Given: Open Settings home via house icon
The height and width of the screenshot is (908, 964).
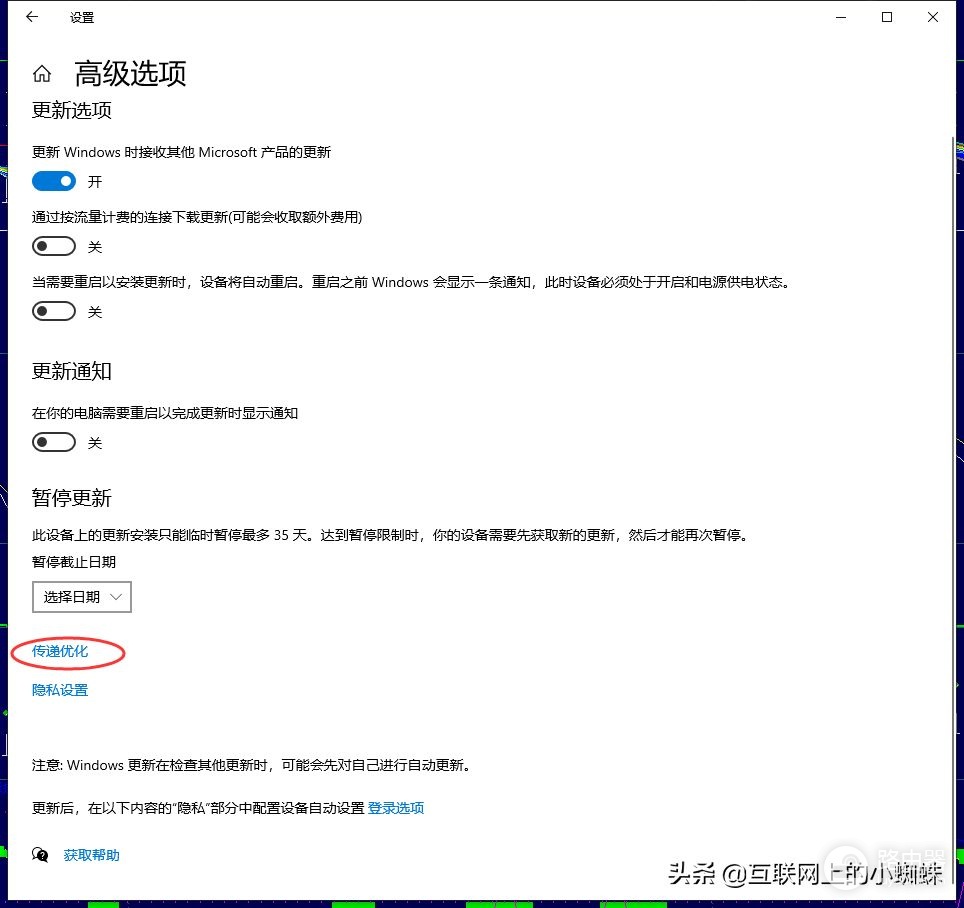Looking at the screenshot, I should click(42, 74).
